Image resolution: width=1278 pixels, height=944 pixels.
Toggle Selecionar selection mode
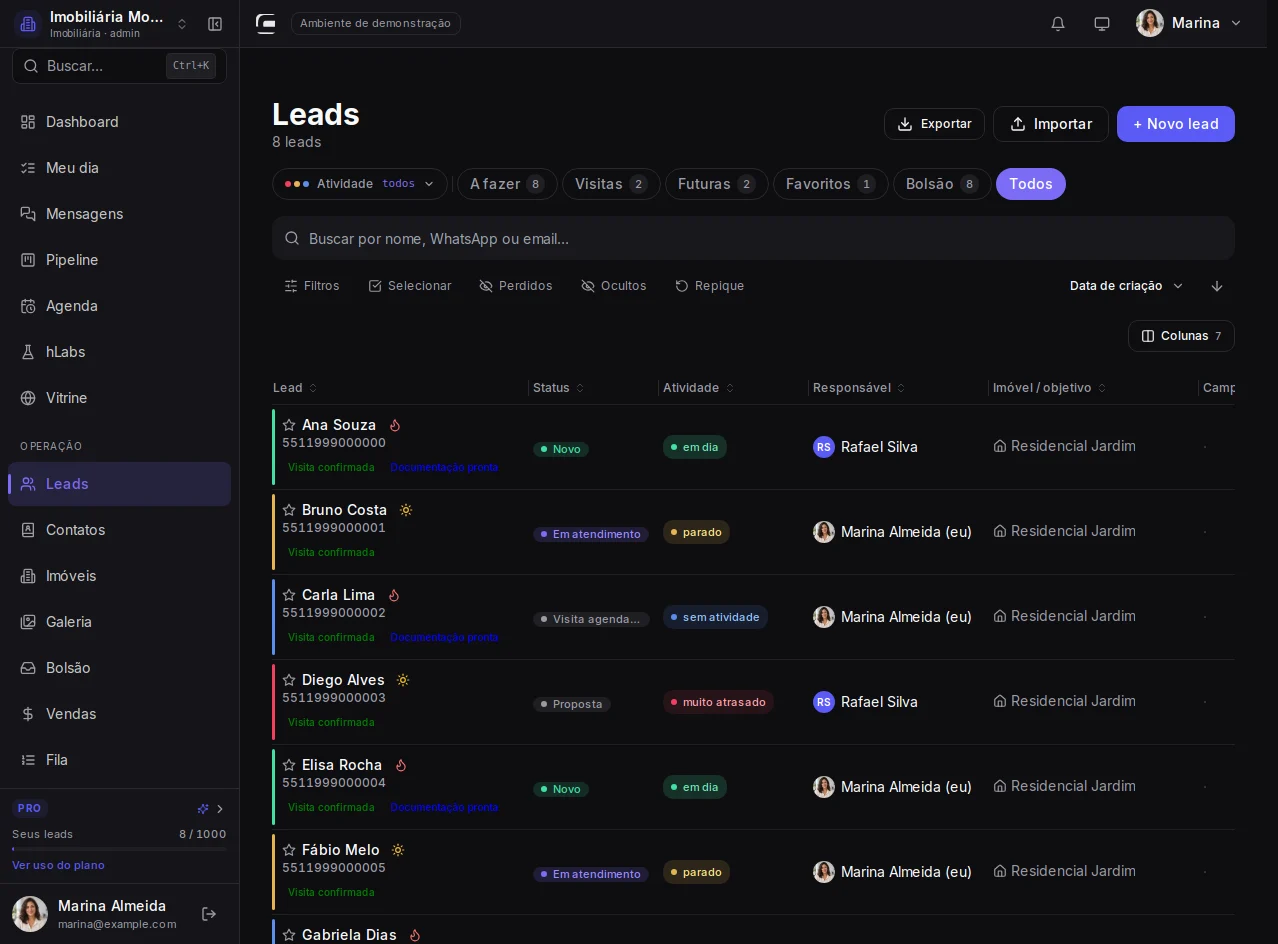click(x=410, y=286)
